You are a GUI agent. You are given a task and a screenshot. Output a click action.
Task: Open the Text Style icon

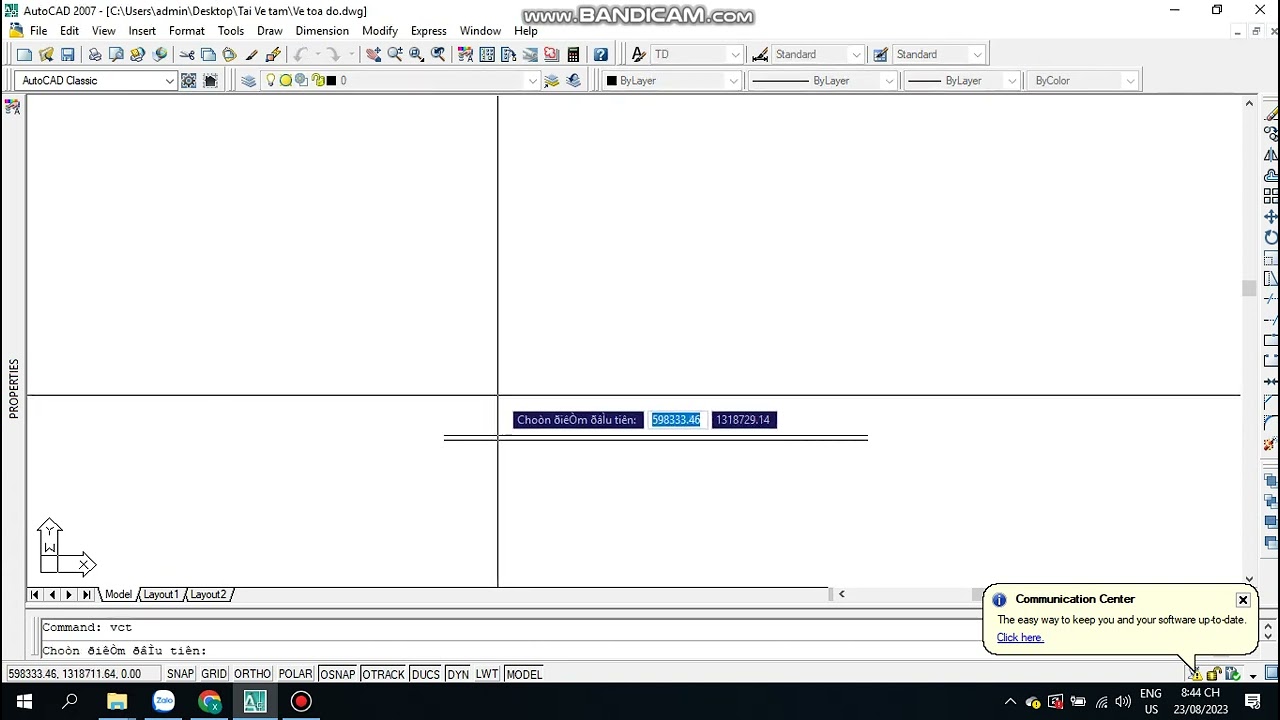pyautogui.click(x=638, y=54)
